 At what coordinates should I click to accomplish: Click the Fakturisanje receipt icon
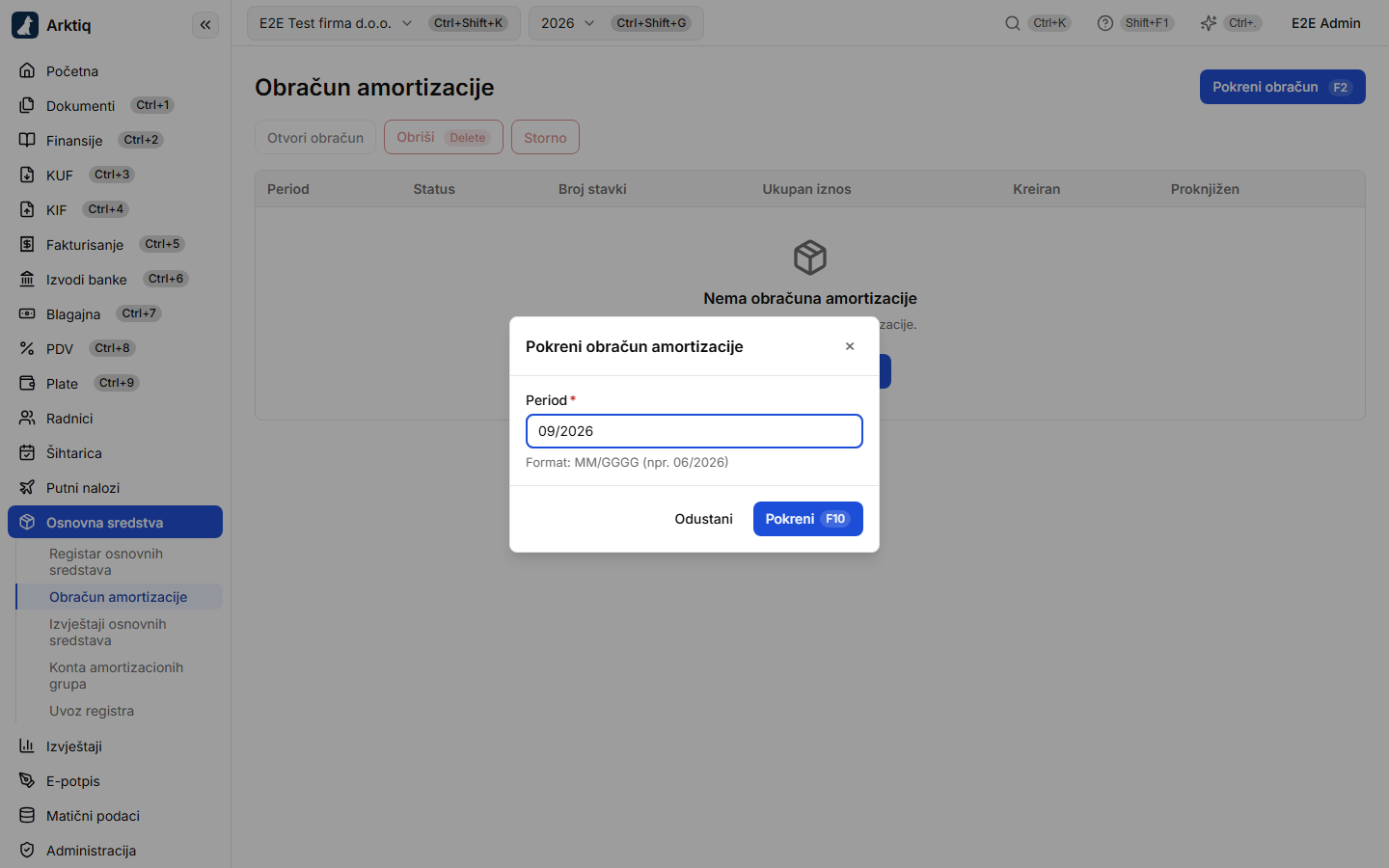pos(27,244)
